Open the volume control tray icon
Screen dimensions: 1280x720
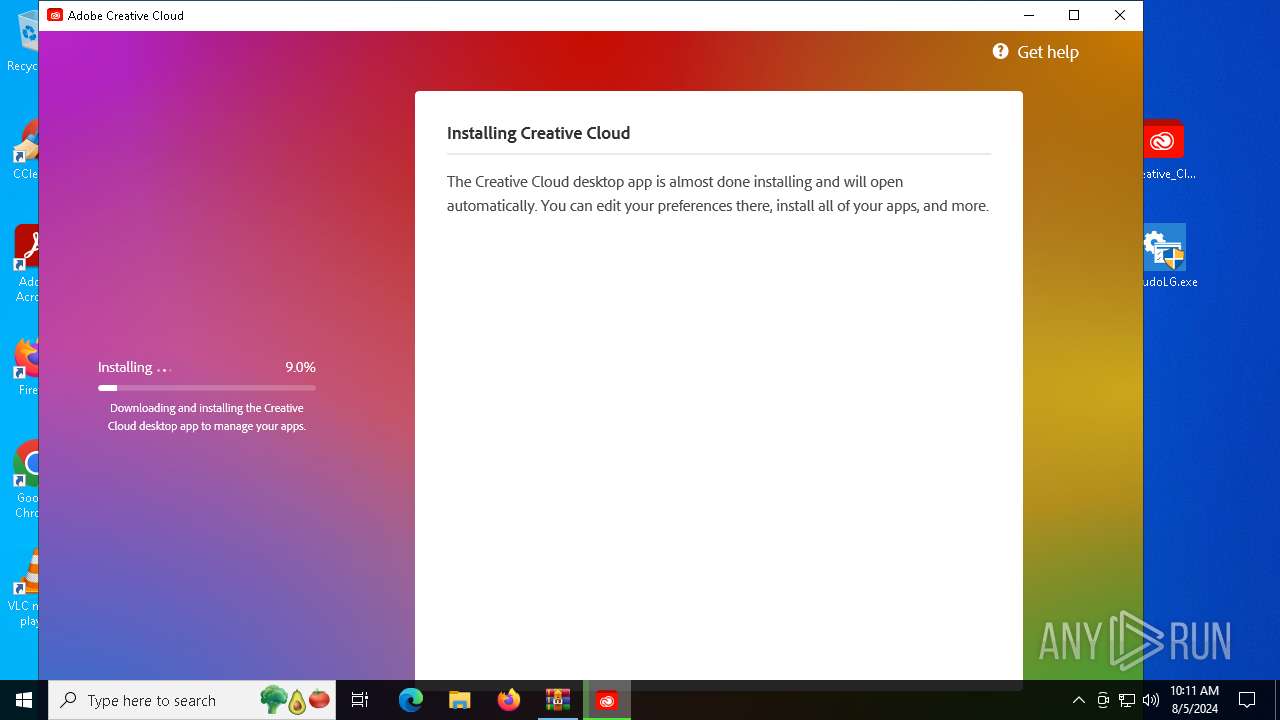click(1151, 700)
